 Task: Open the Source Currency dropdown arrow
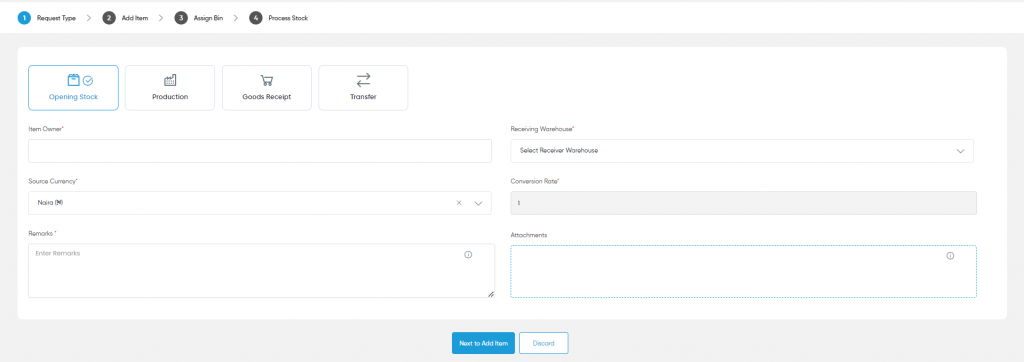478,203
